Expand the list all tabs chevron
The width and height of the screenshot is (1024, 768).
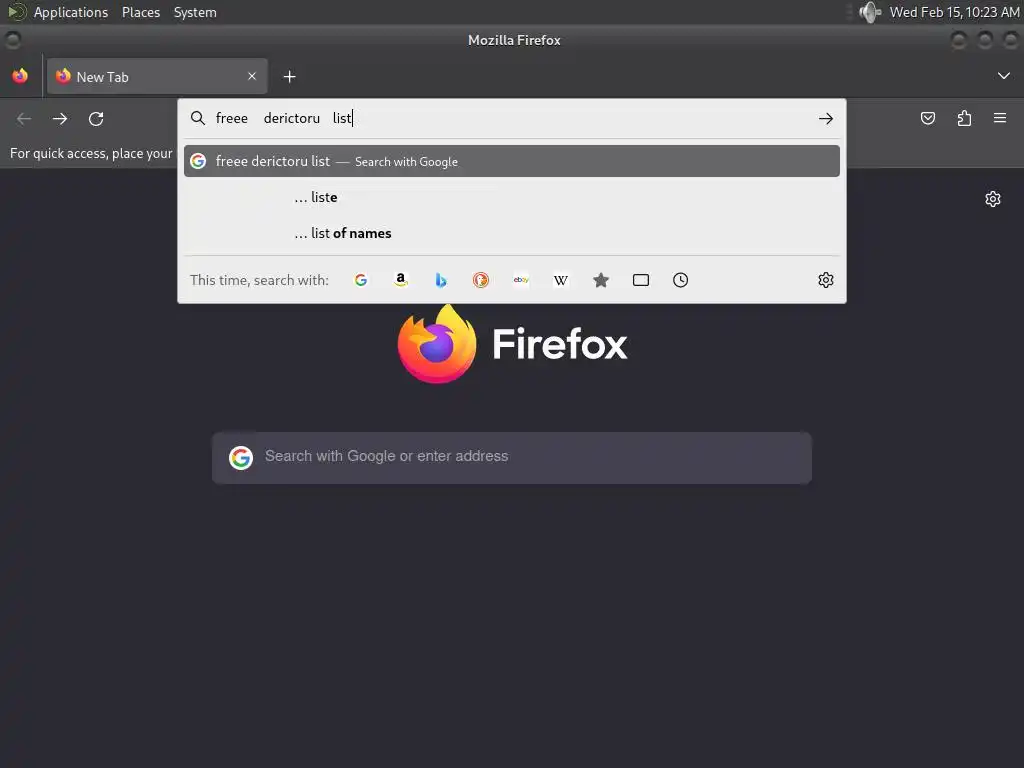tap(1003, 76)
